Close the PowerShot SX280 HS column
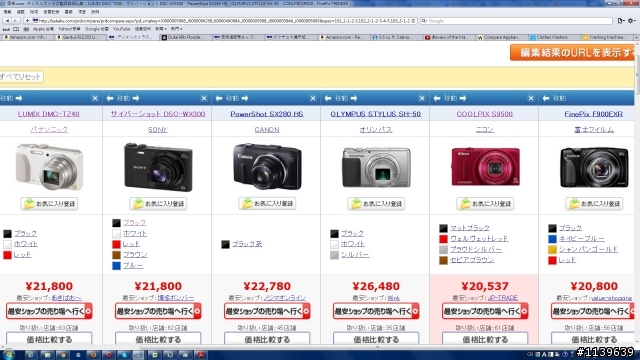 pyautogui.click(x=313, y=98)
